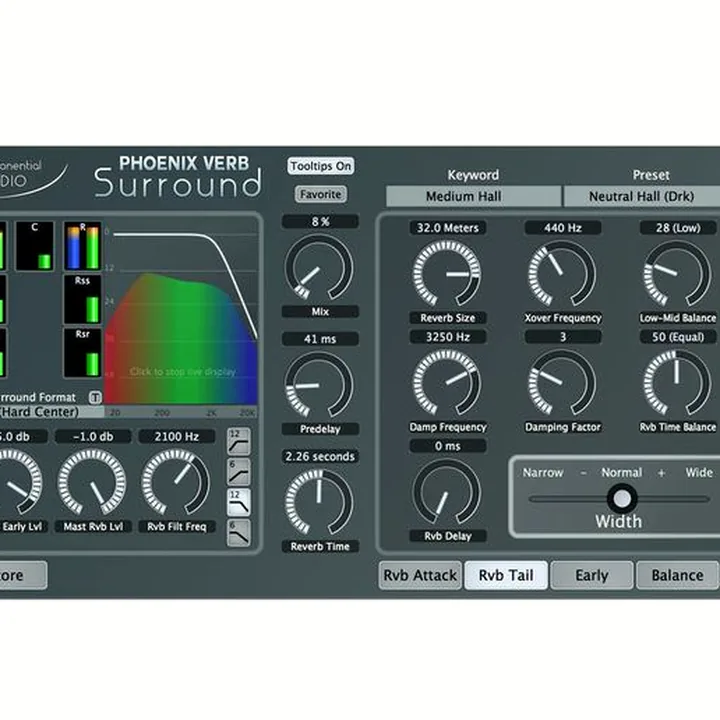Click the Early Lvl knob
720x720 pixels.
pyautogui.click(x=13, y=482)
